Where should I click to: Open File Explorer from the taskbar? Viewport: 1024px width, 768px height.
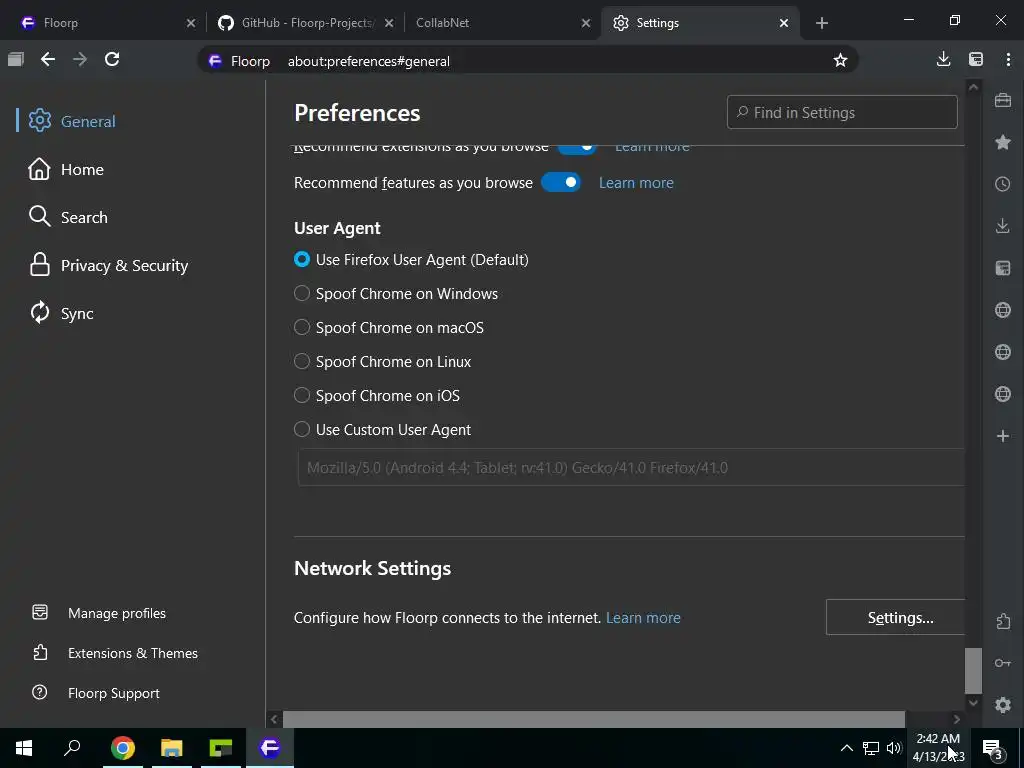172,748
